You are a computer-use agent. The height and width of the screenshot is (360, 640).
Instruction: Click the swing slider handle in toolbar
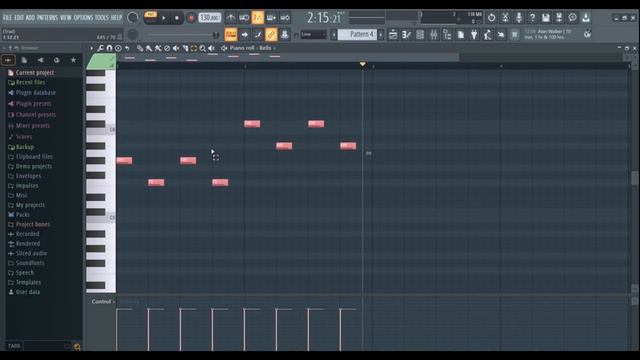point(216,35)
